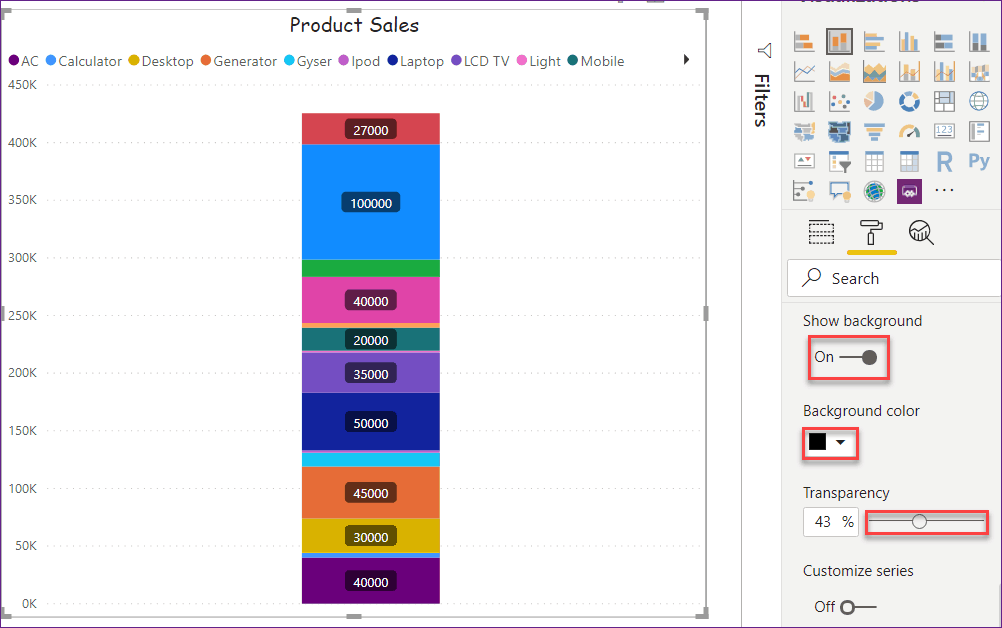Select the Line chart visual

point(805,71)
